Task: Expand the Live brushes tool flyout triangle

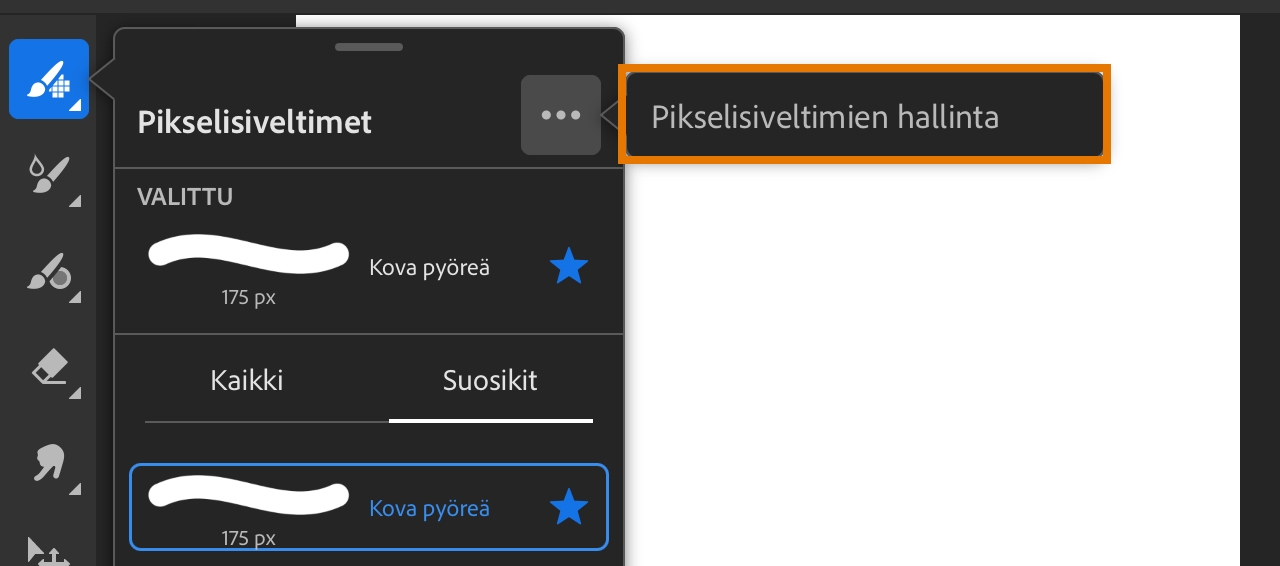Action: pyautogui.click(x=75, y=202)
